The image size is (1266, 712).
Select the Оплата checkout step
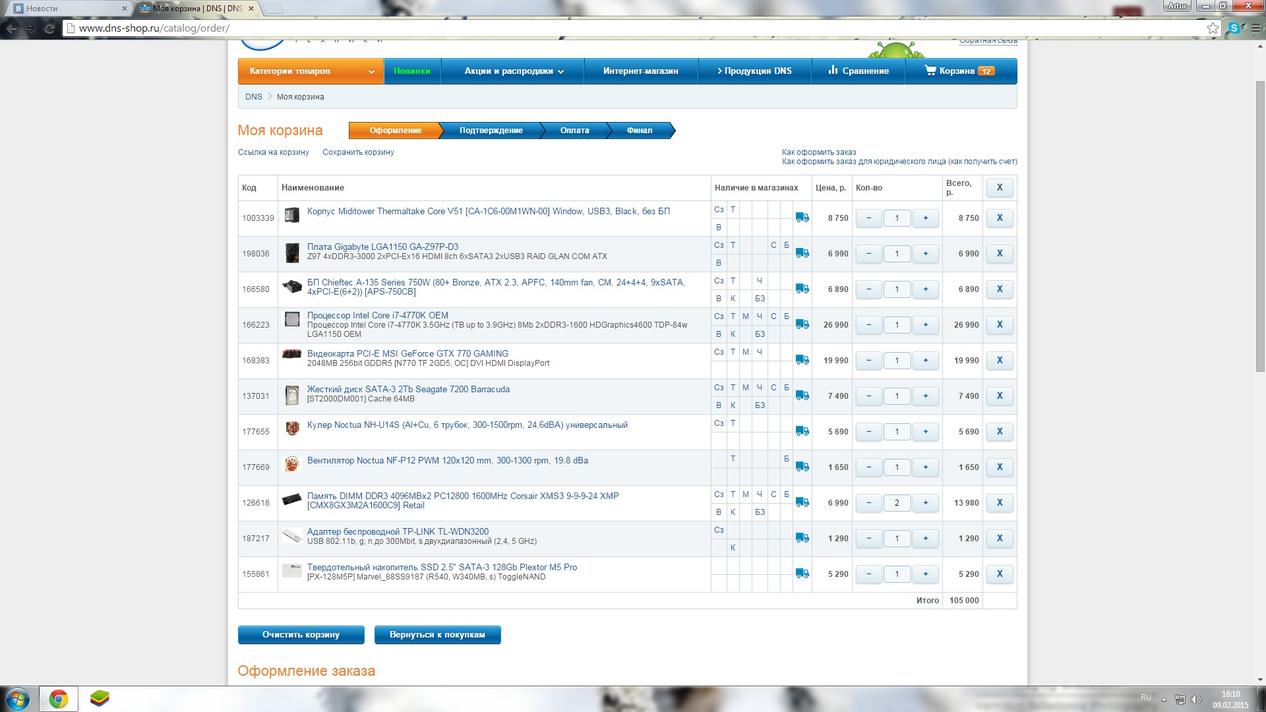[574, 130]
